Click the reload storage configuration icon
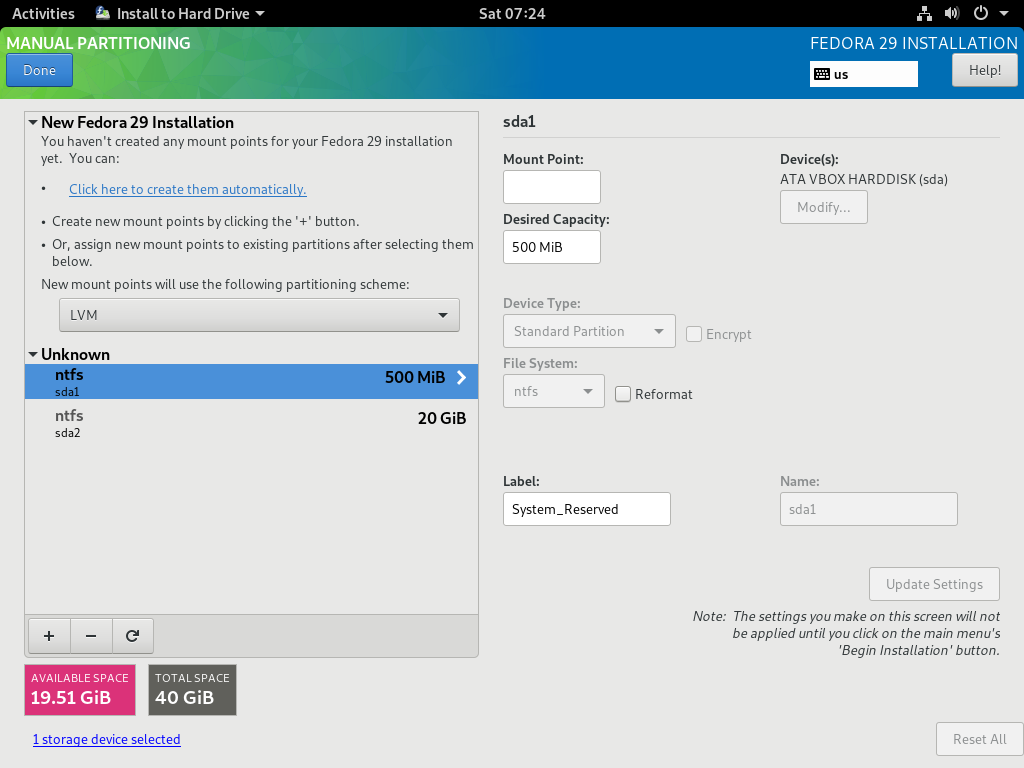This screenshot has width=1024, height=768. (x=133, y=635)
